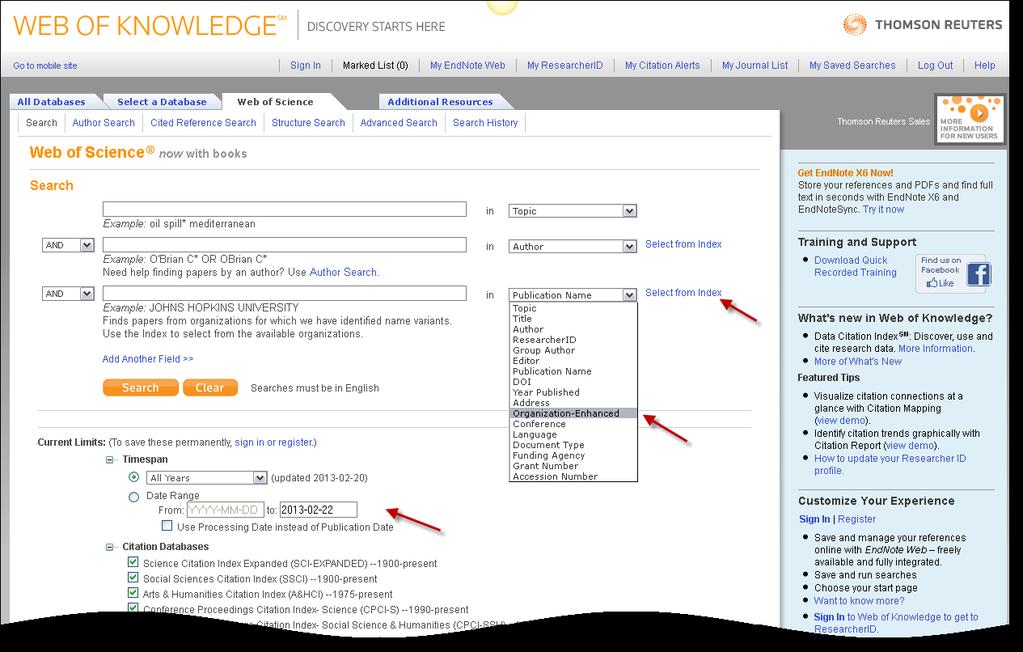Screen dimensions: 1023x652
Task: Select the All Years timespan radio button
Action: click(134, 477)
